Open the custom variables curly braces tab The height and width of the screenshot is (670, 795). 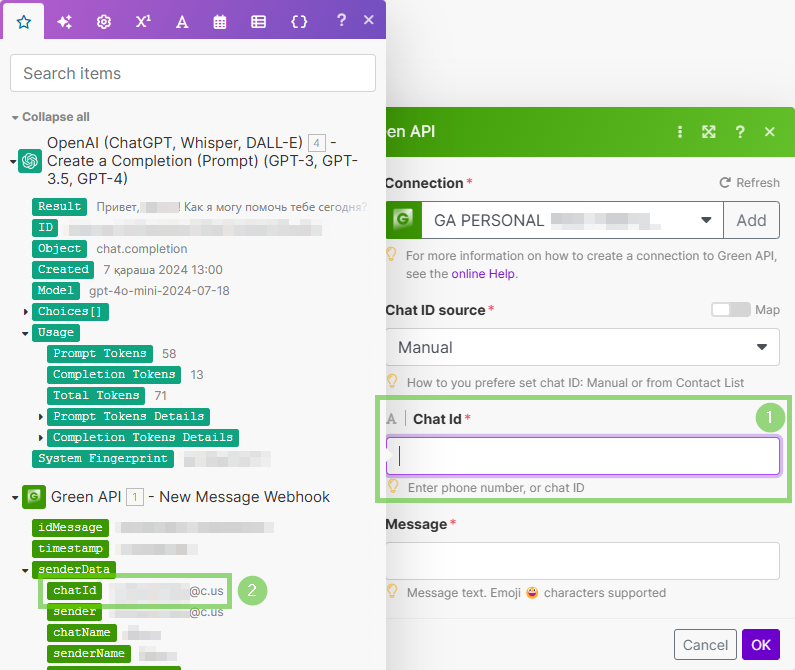pos(299,21)
